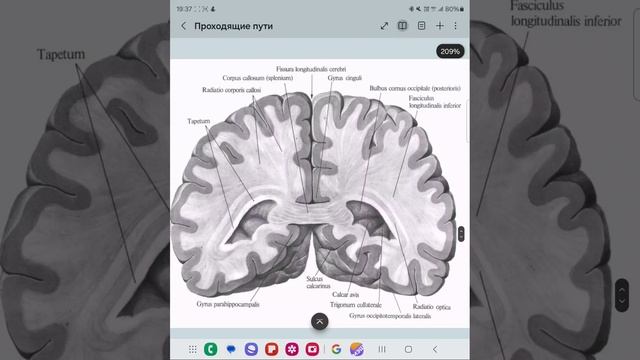The width and height of the screenshot is (640, 360).
Task: Tap the "Corpus callosum (splenium)" label
Action: point(258,78)
